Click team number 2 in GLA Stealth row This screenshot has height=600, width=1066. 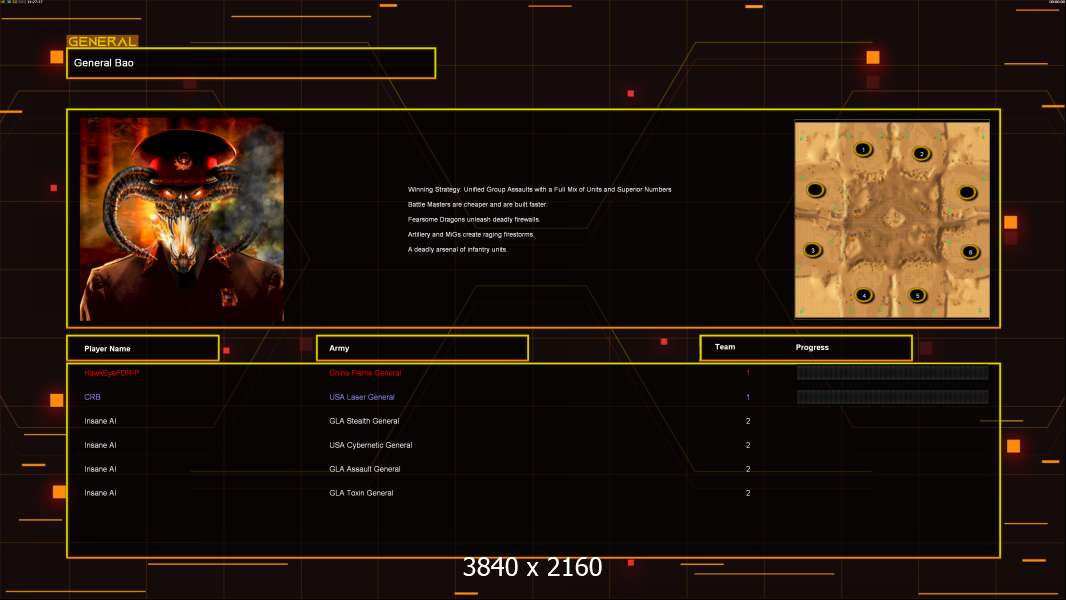(x=748, y=421)
